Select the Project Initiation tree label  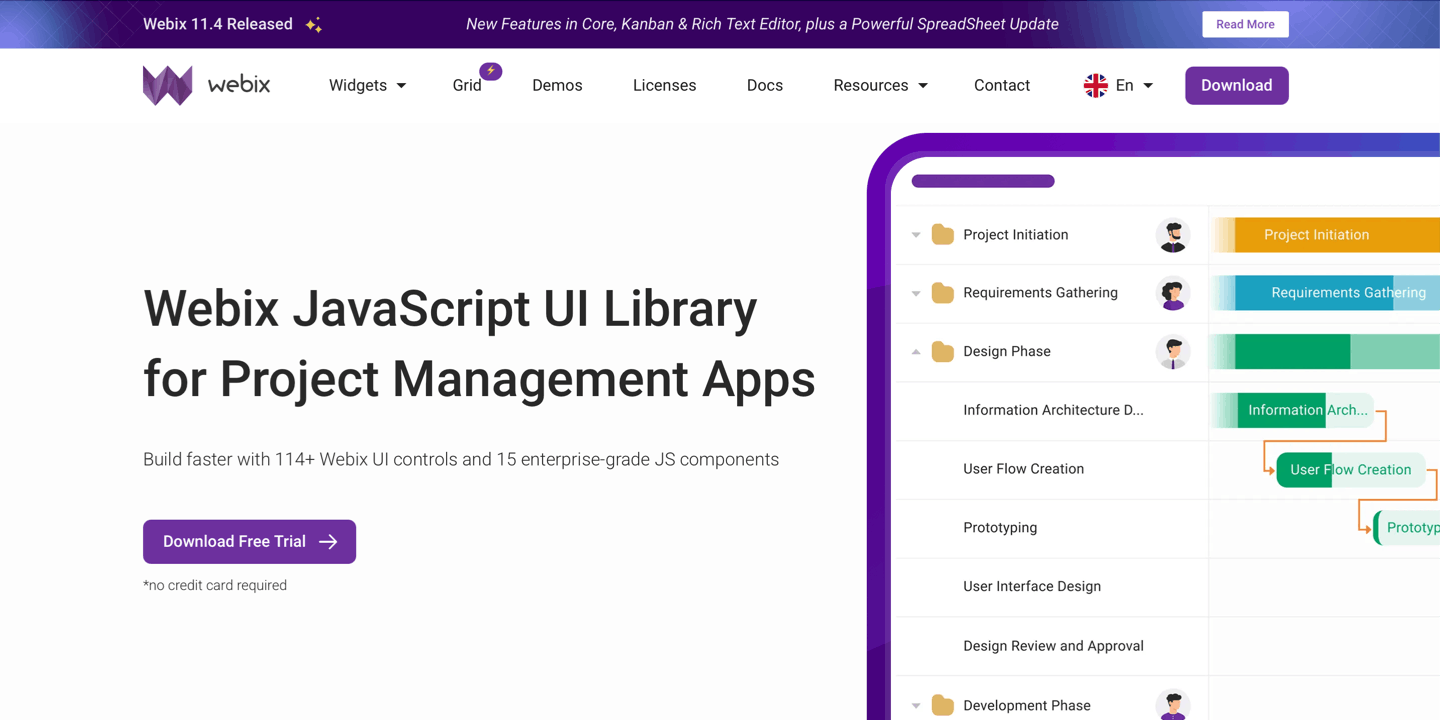pyautogui.click(x=1015, y=235)
